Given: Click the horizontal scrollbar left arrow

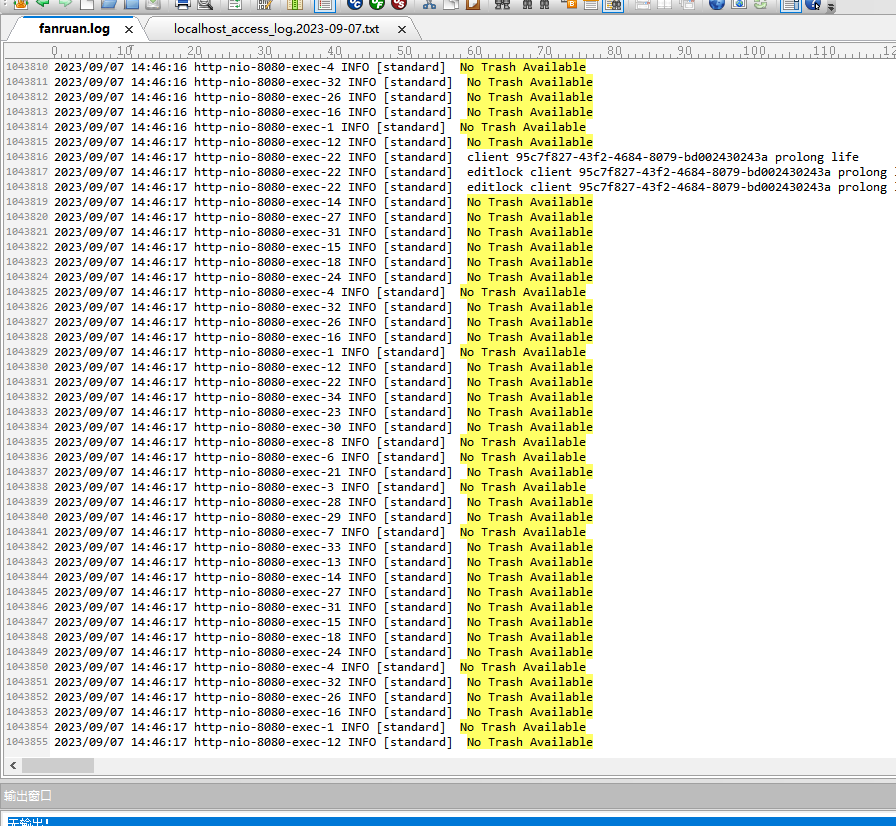Looking at the screenshot, I should [13, 765].
